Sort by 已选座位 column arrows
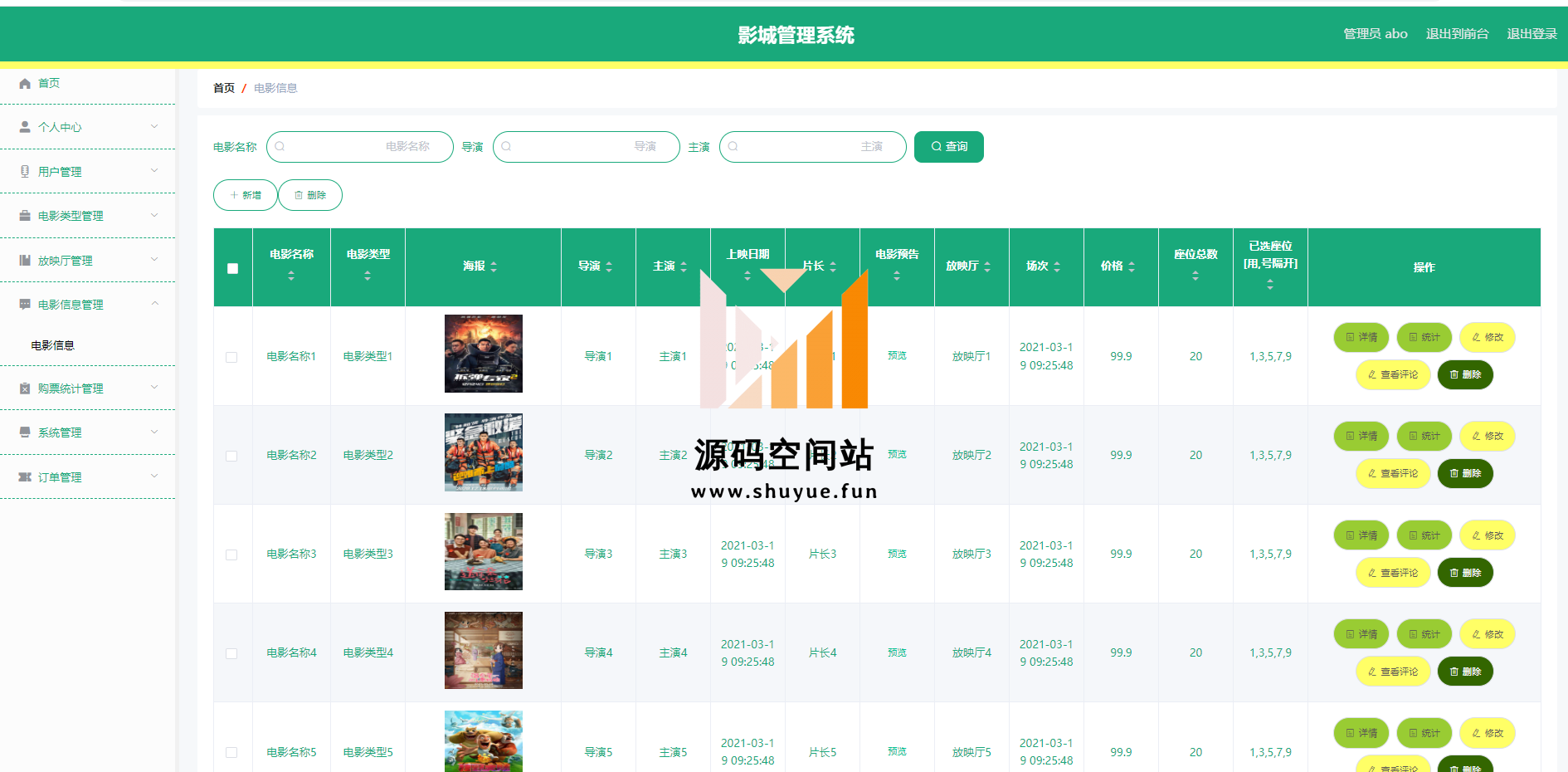Screen dimensions: 1568x772 1270,285
